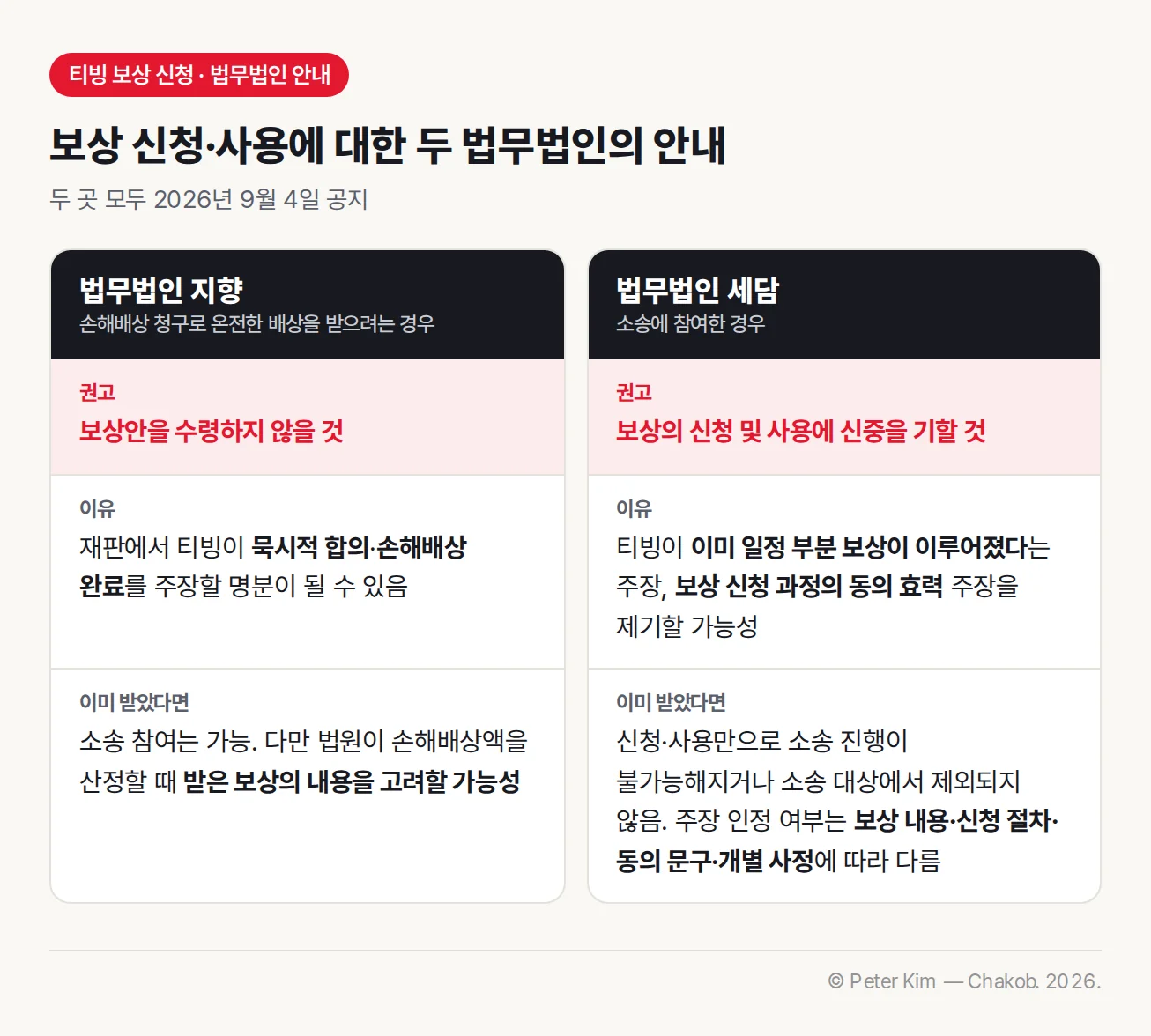The image size is (1151, 1036).
Task: Click recommendation '보상안을 수령하지 않을 것'
Action: tap(212, 432)
